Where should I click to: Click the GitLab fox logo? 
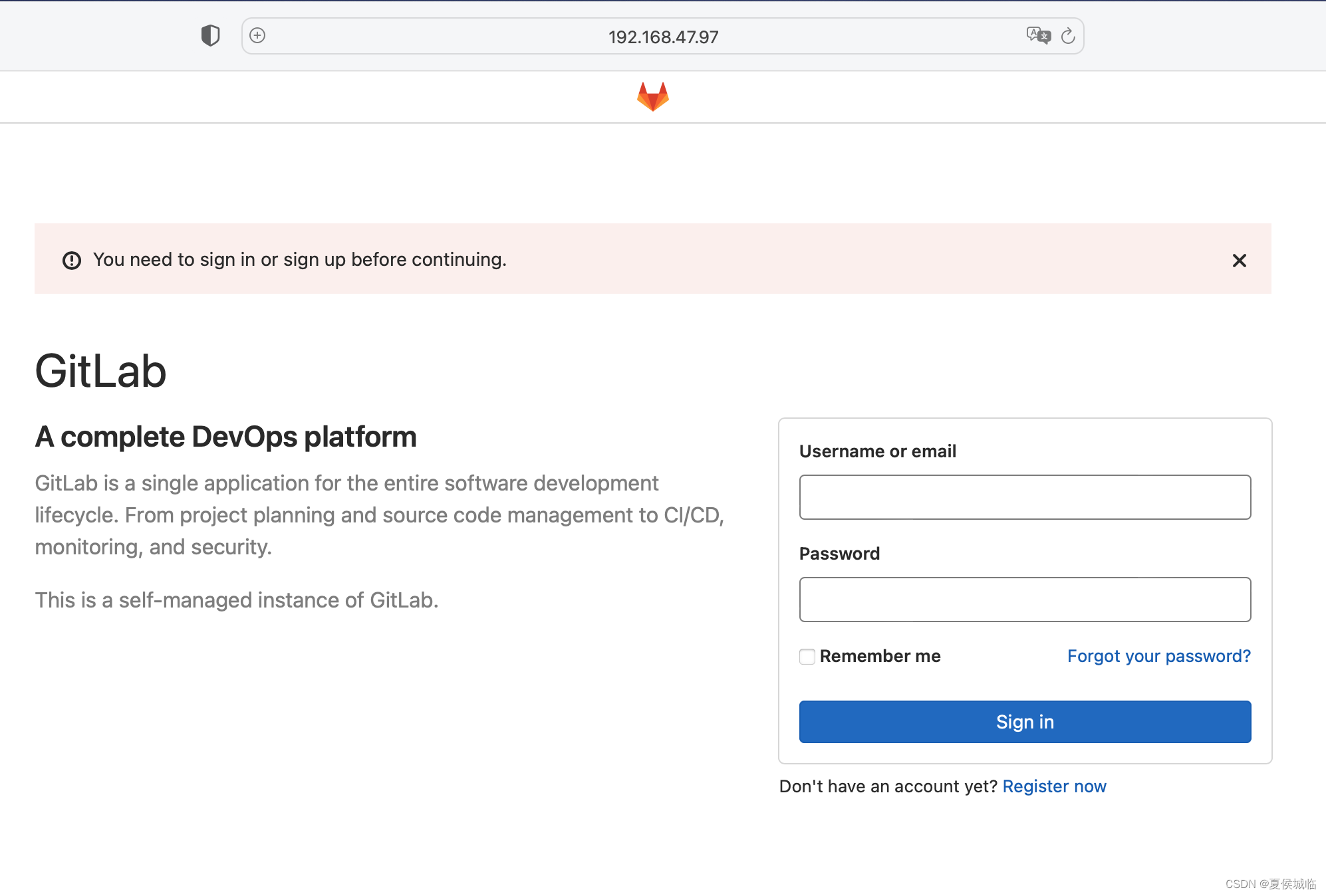653,97
